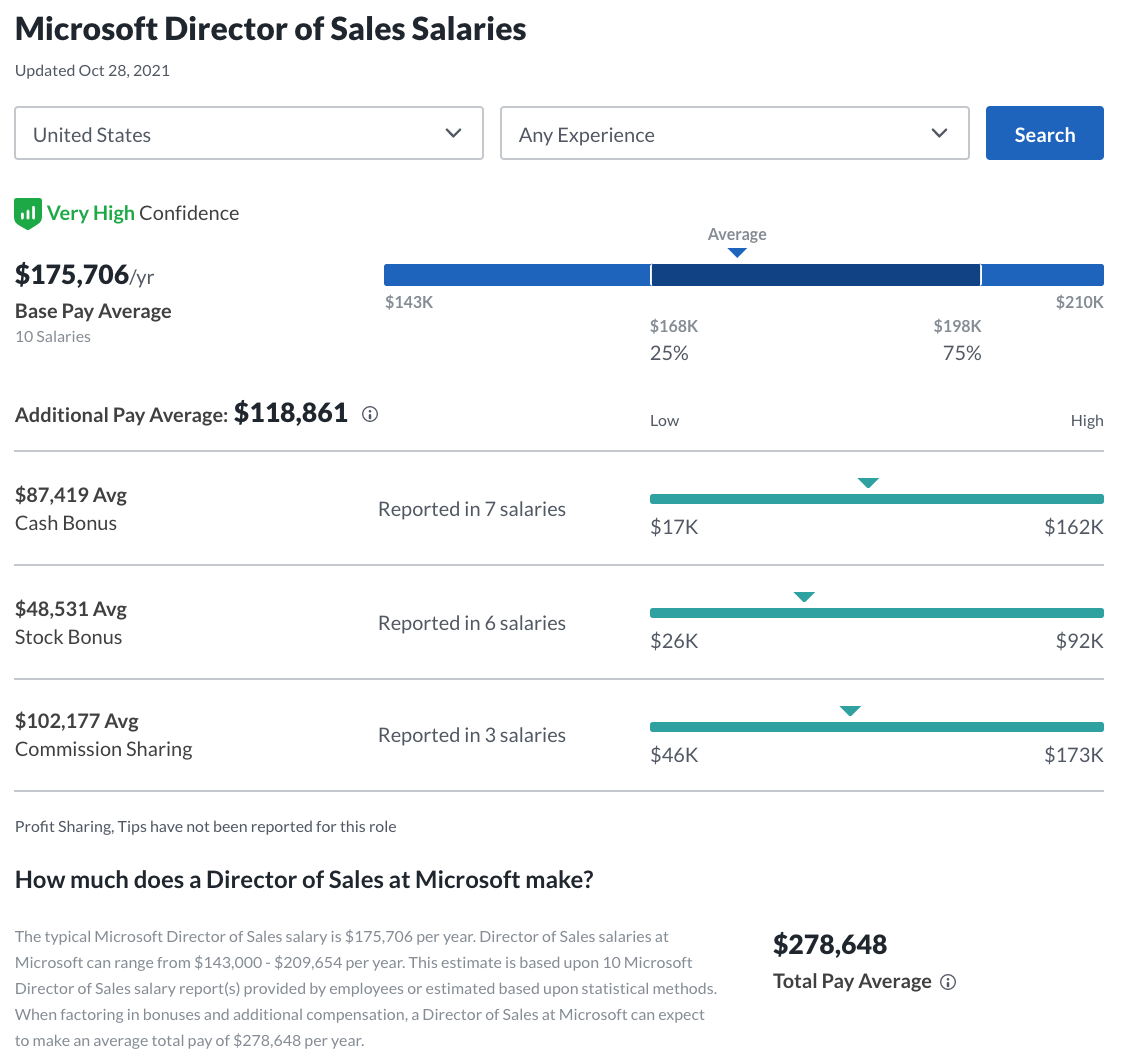Click the info icon next to Total Pay Average
The height and width of the screenshot is (1062, 1124).
tap(948, 982)
